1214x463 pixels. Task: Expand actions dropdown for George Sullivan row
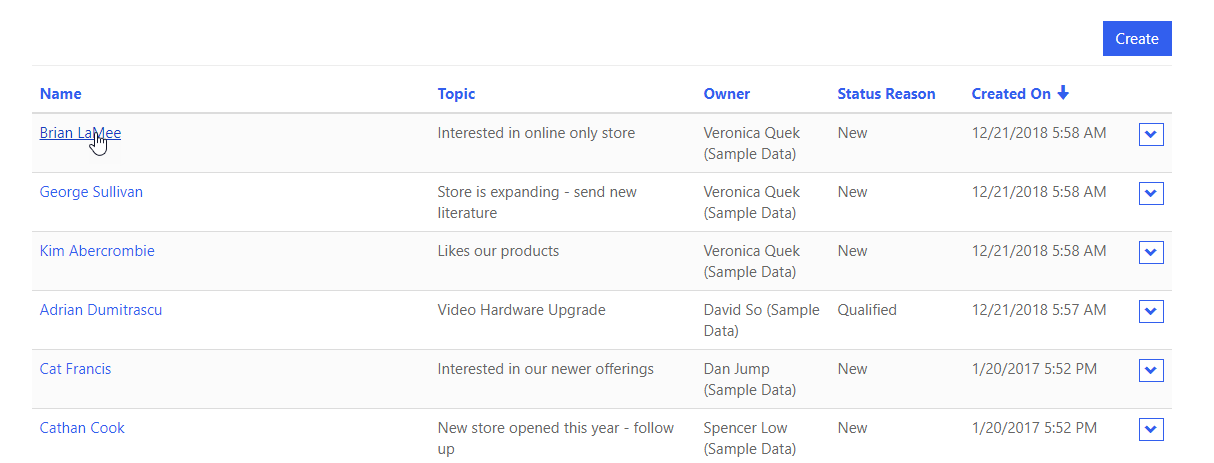coord(1151,194)
